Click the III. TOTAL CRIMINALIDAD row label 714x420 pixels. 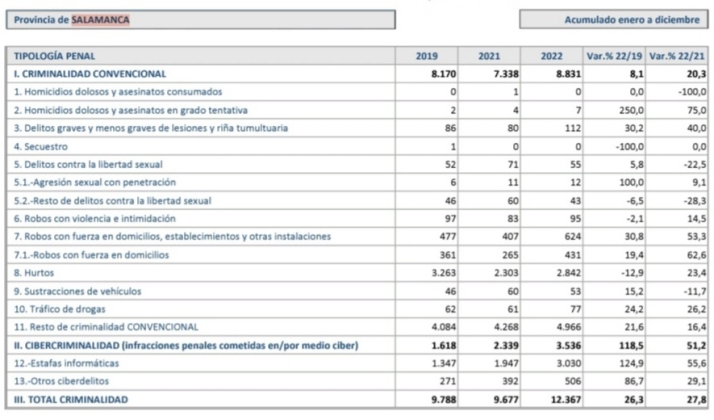(71, 399)
